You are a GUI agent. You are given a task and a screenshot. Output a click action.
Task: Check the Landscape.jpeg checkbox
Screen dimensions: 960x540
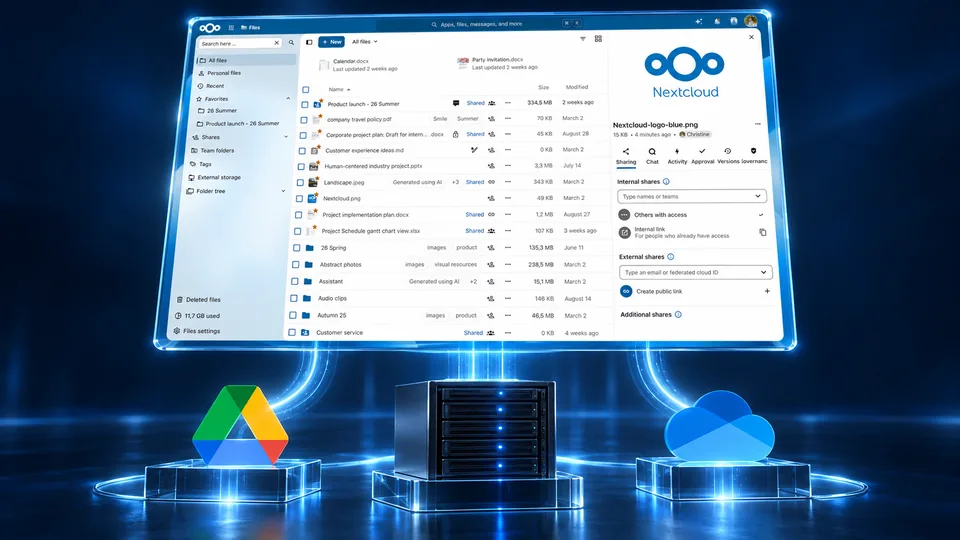(300, 182)
